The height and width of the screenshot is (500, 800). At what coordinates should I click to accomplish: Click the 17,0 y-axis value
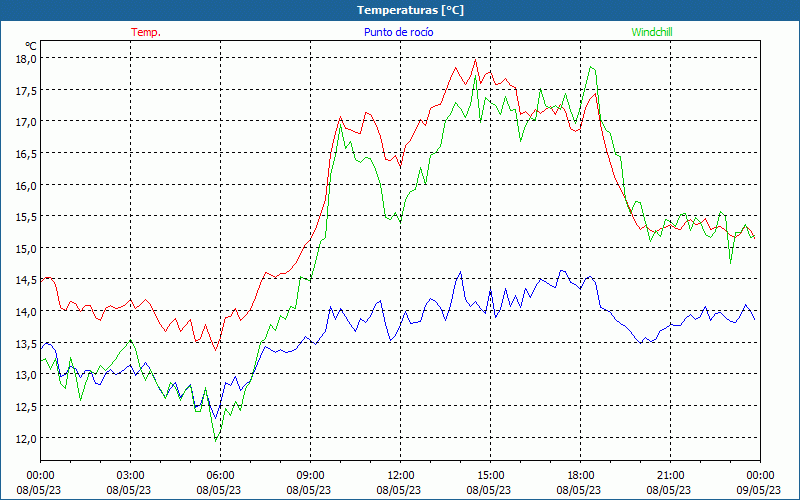coord(28,121)
